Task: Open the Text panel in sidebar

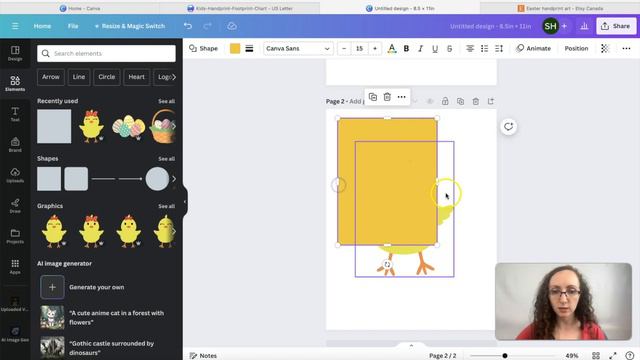Action: coord(15,114)
